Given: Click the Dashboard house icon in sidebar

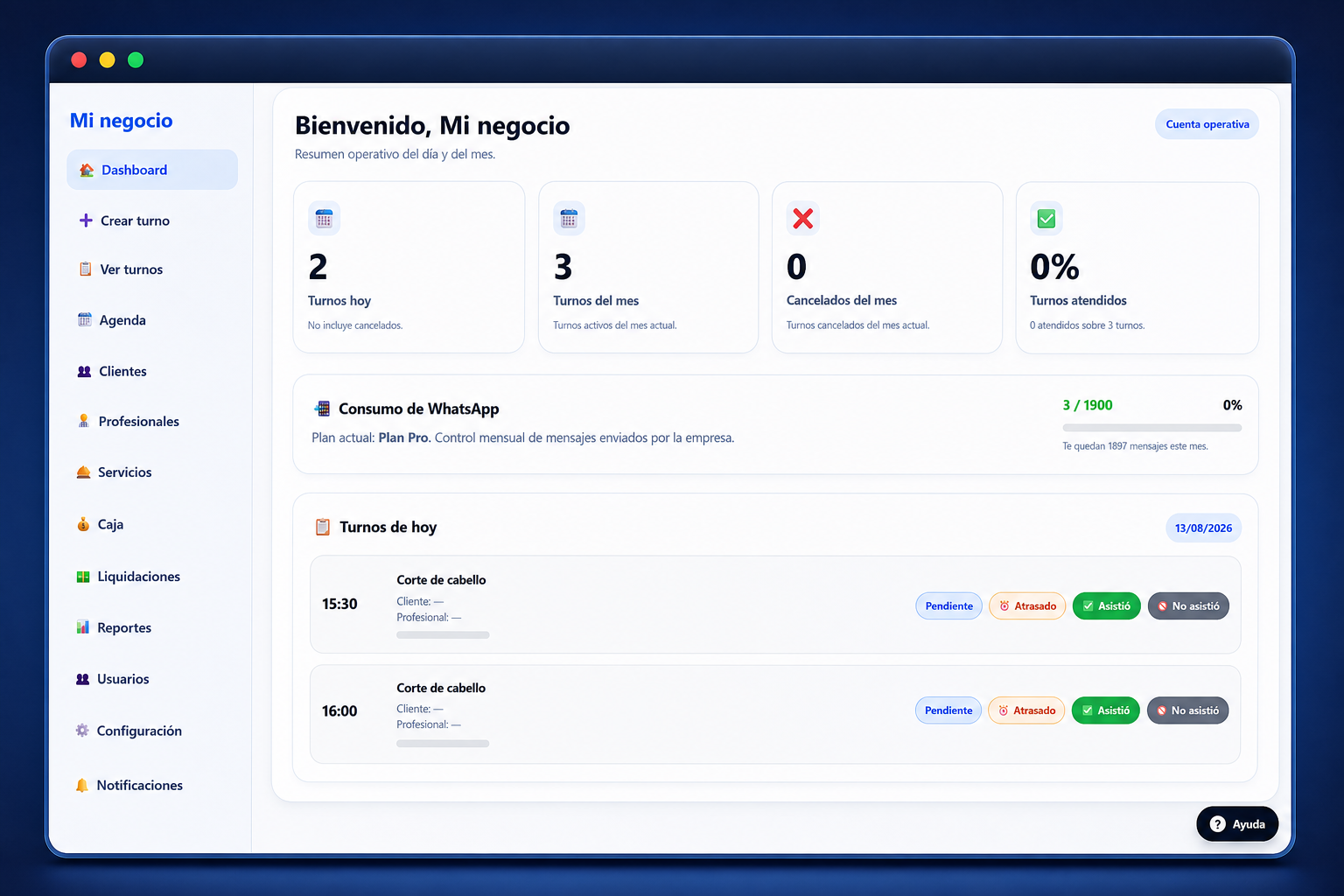Looking at the screenshot, I should point(87,170).
